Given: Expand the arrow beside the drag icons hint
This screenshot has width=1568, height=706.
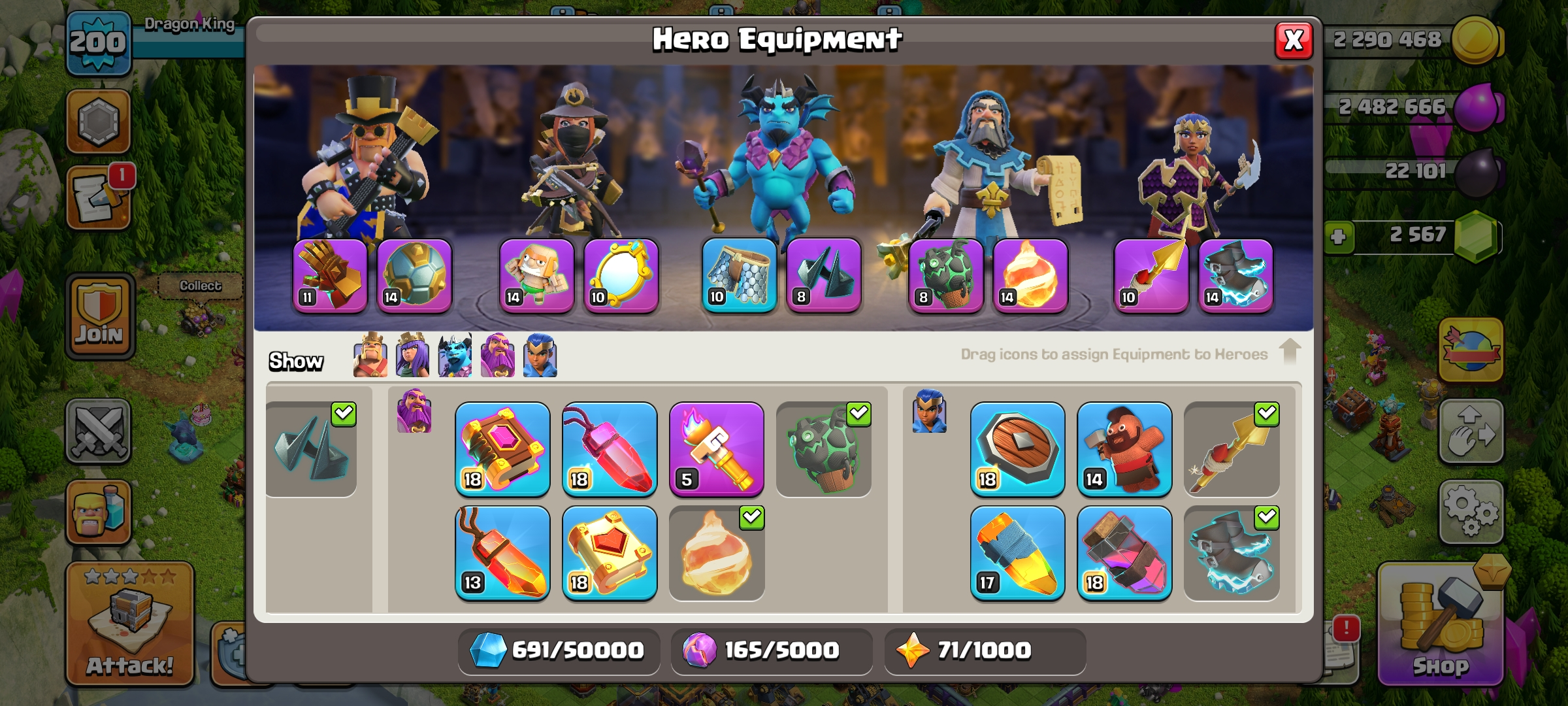Looking at the screenshot, I should (x=1290, y=352).
